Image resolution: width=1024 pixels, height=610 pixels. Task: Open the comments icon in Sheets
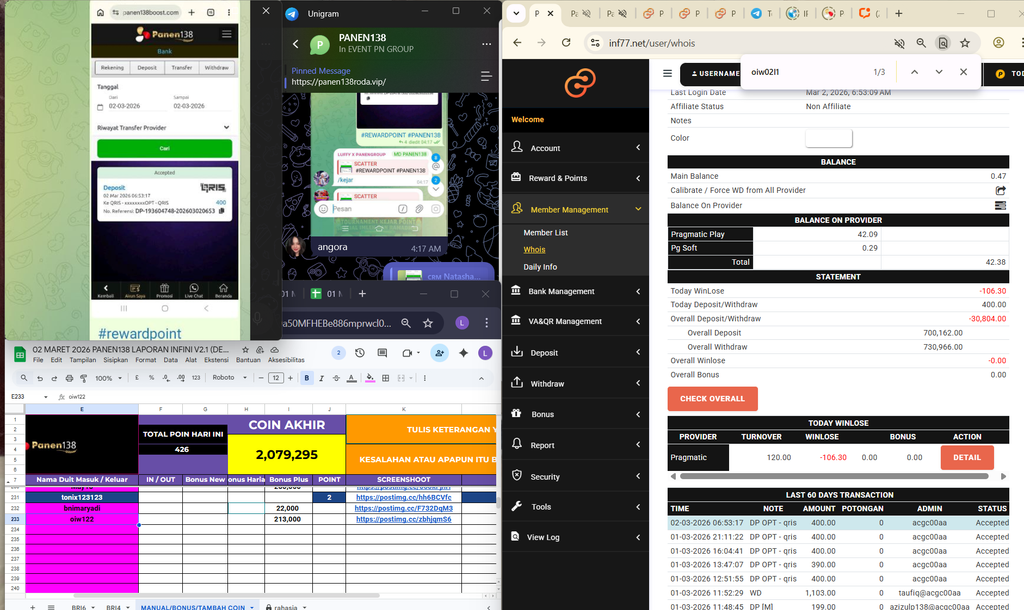point(383,353)
